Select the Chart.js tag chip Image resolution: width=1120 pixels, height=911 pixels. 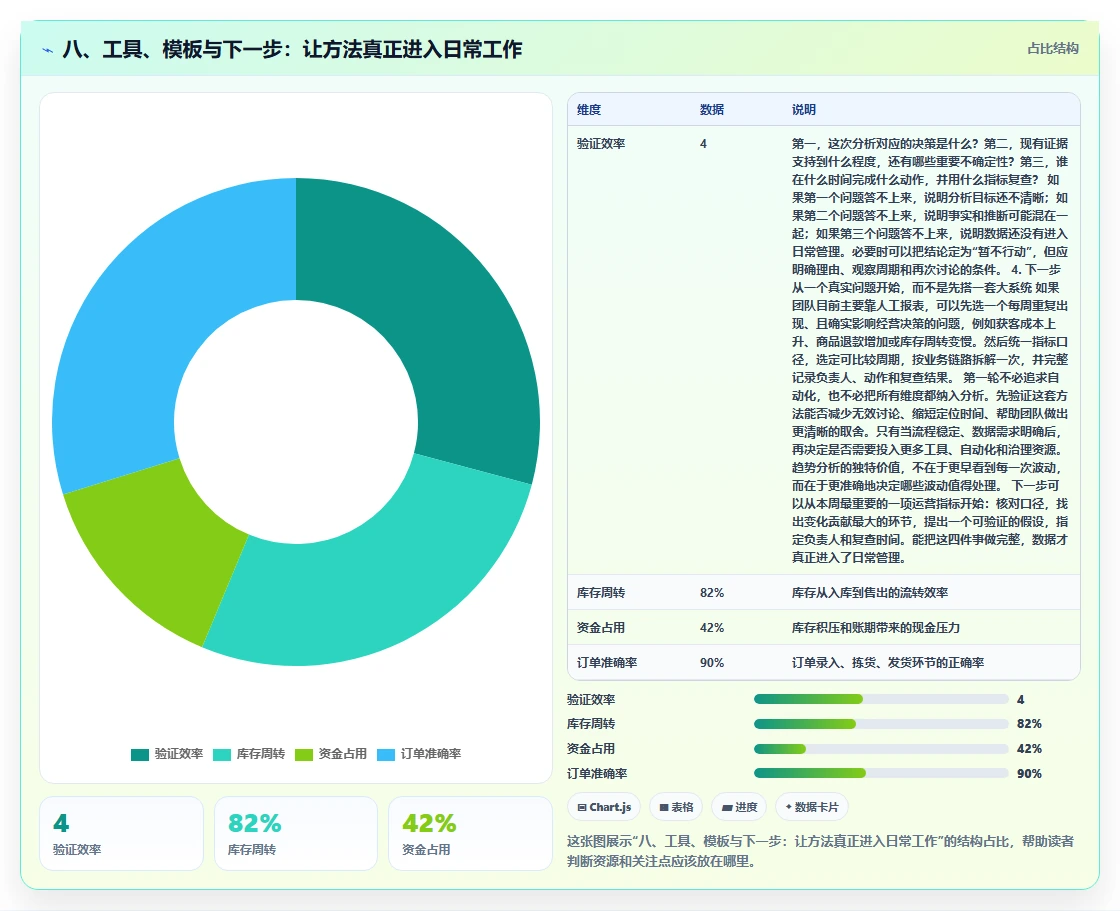[604, 807]
